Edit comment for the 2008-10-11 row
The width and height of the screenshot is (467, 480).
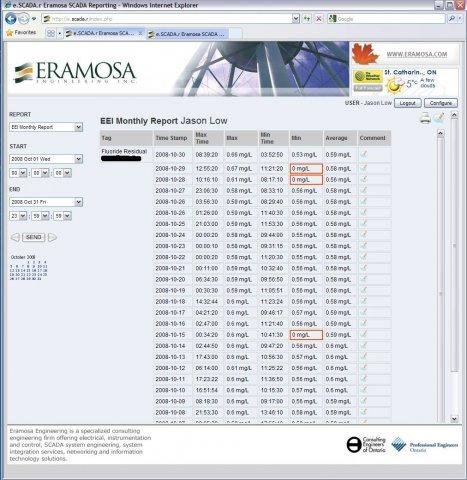(x=364, y=378)
